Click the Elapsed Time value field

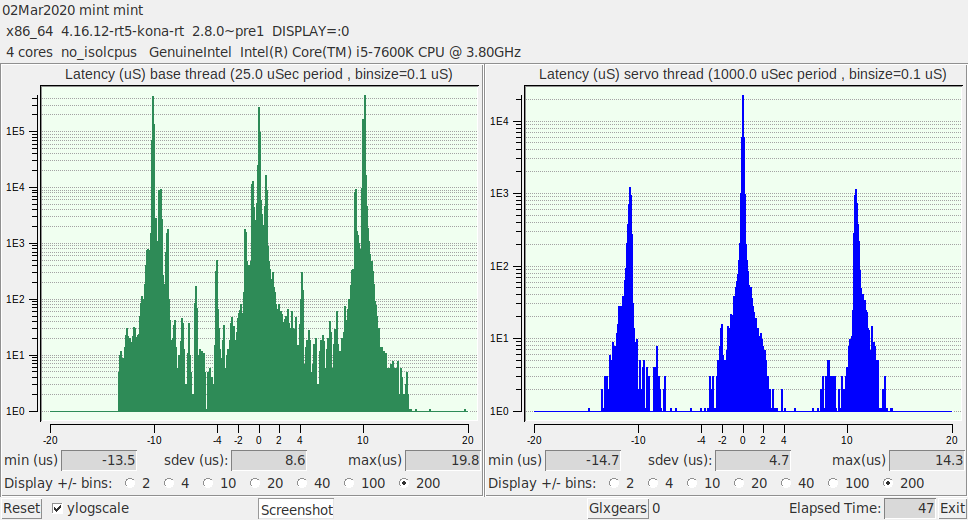click(911, 508)
